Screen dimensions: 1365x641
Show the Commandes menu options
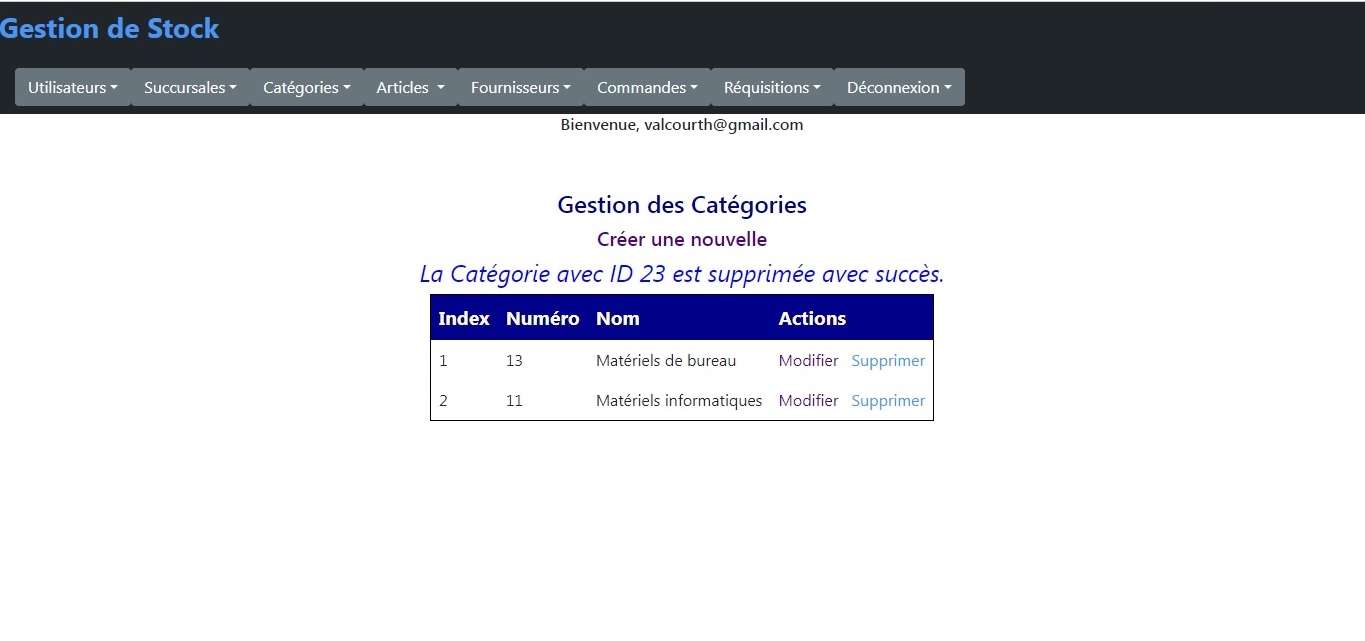coord(647,87)
